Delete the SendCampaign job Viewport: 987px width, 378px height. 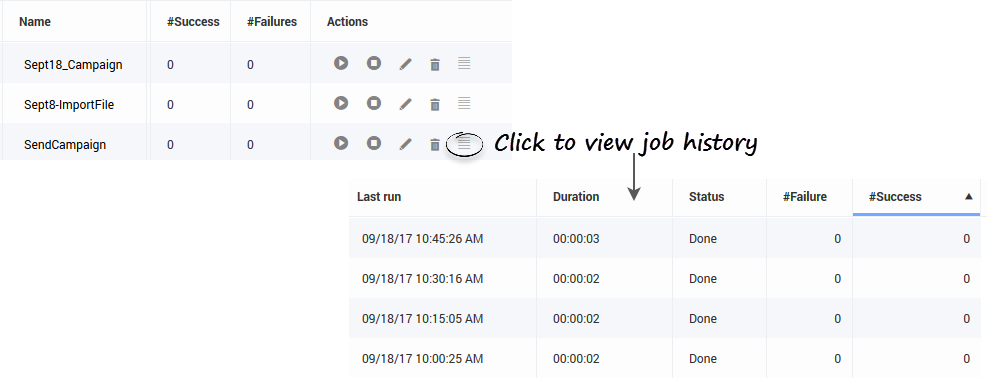[434, 145]
